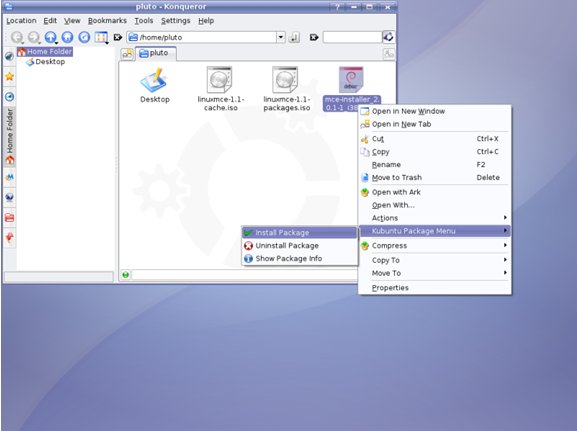
Task: Expand the Move To submenu
Action: coord(435,273)
